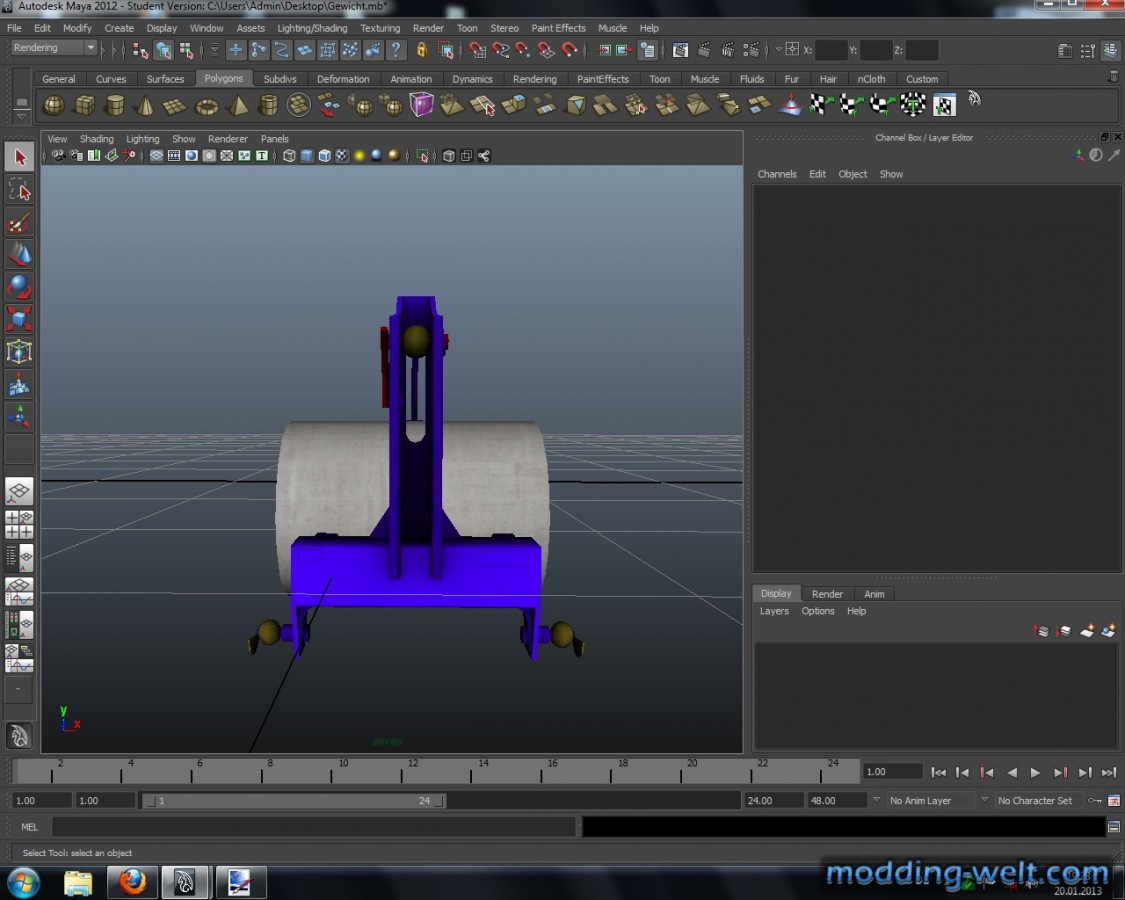Screen dimensions: 1125x900
Task: Open animation preferences button
Action: click(1114, 800)
